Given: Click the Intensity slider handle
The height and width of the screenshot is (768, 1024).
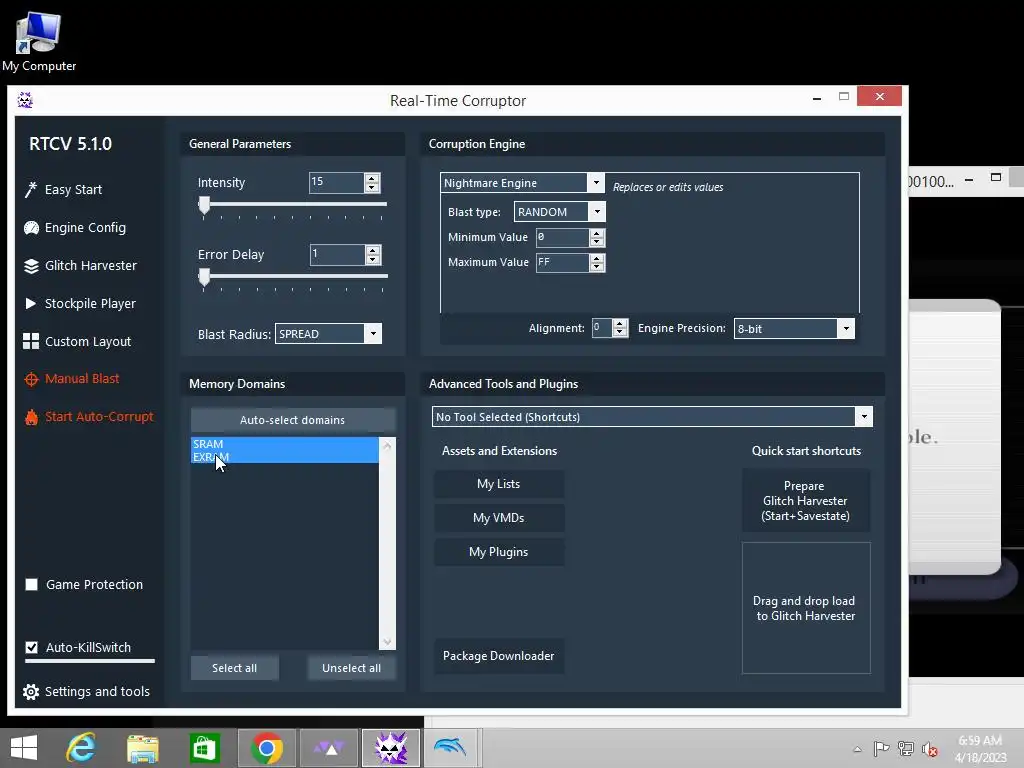Looking at the screenshot, I should (x=204, y=205).
